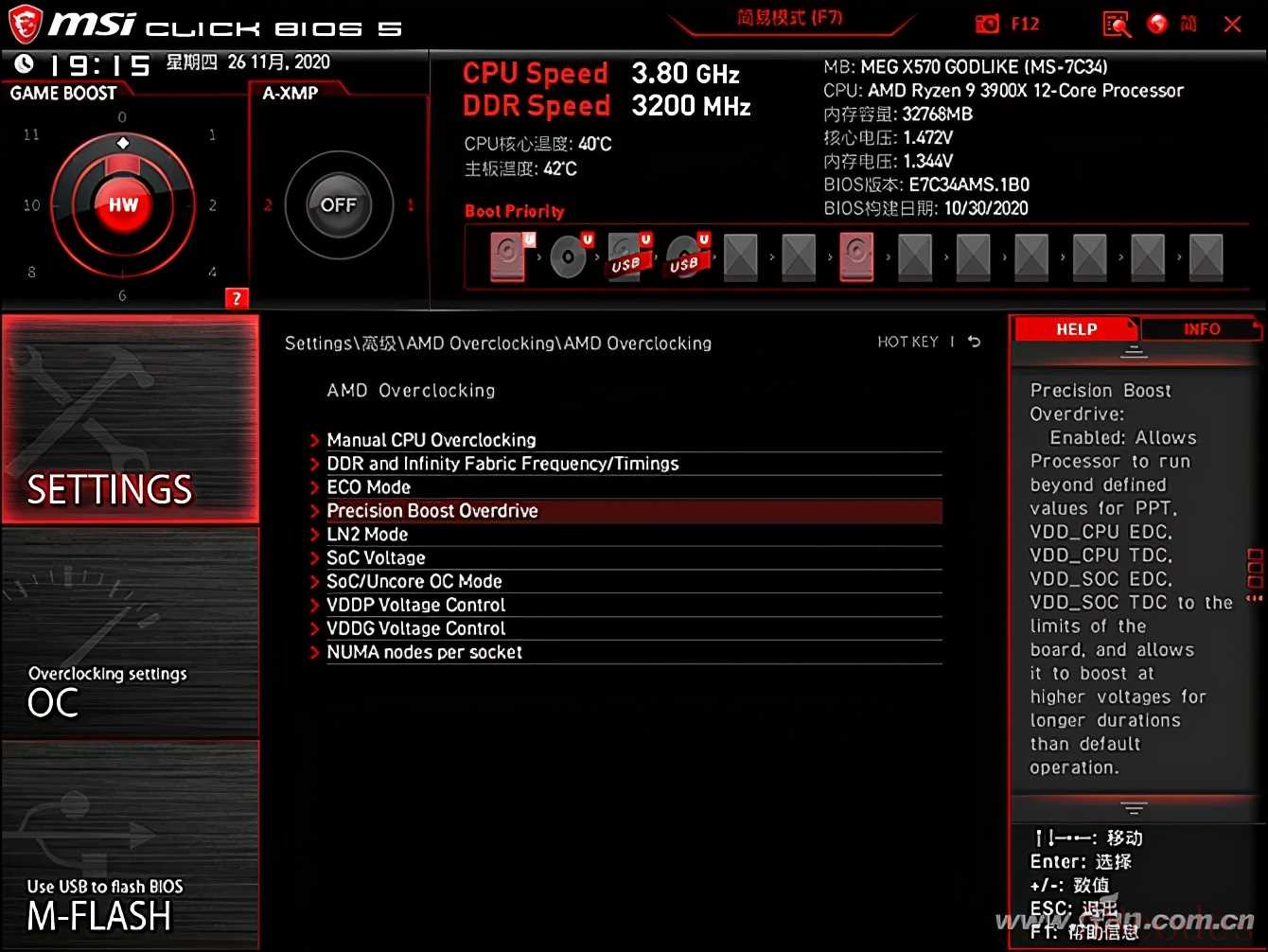Image resolution: width=1268 pixels, height=952 pixels.
Task: Click the help panel bottom collapse handle
Action: click(x=1133, y=808)
